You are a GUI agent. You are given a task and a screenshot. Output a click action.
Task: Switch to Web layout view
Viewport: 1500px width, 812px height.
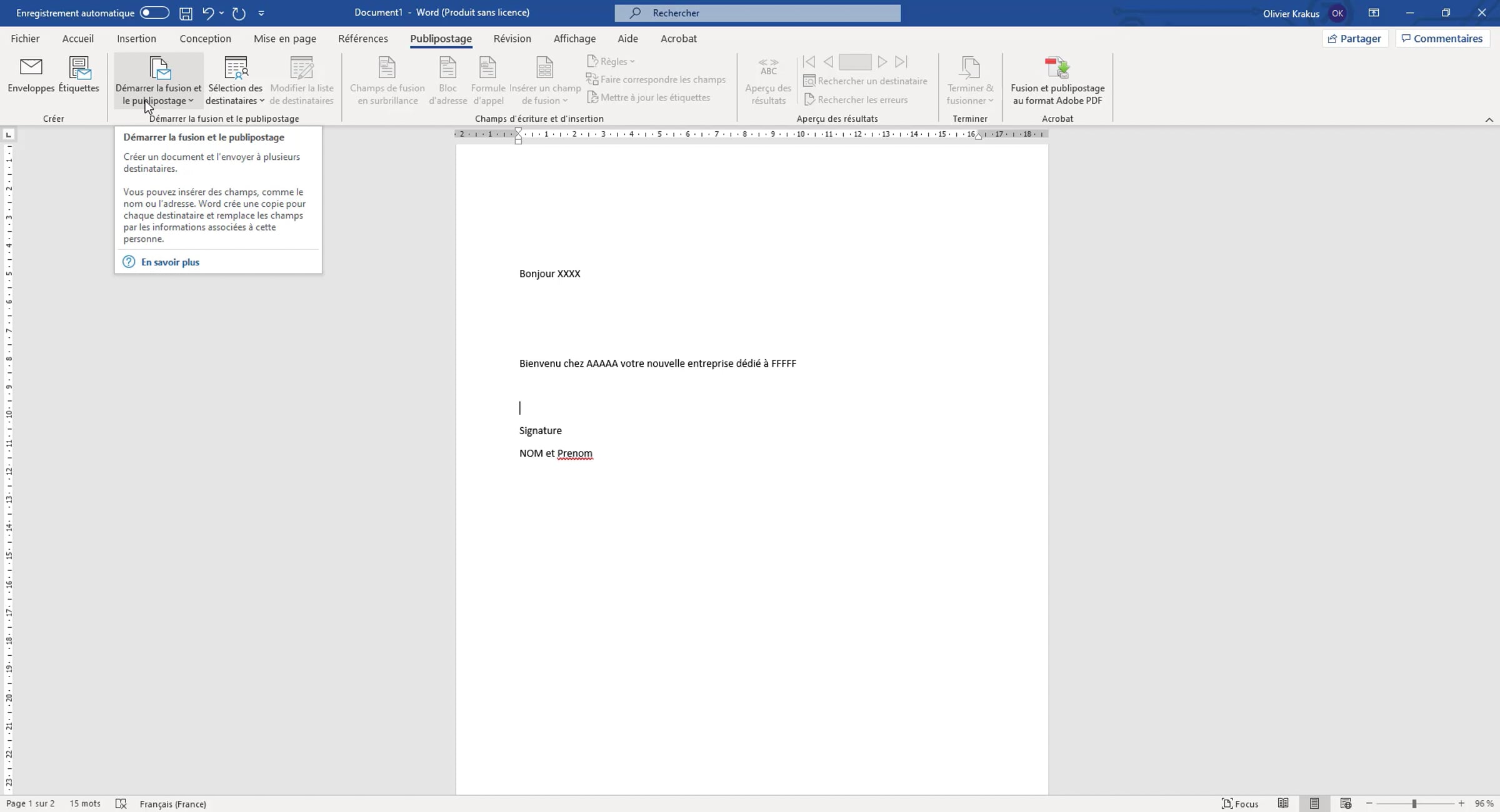(x=1346, y=803)
